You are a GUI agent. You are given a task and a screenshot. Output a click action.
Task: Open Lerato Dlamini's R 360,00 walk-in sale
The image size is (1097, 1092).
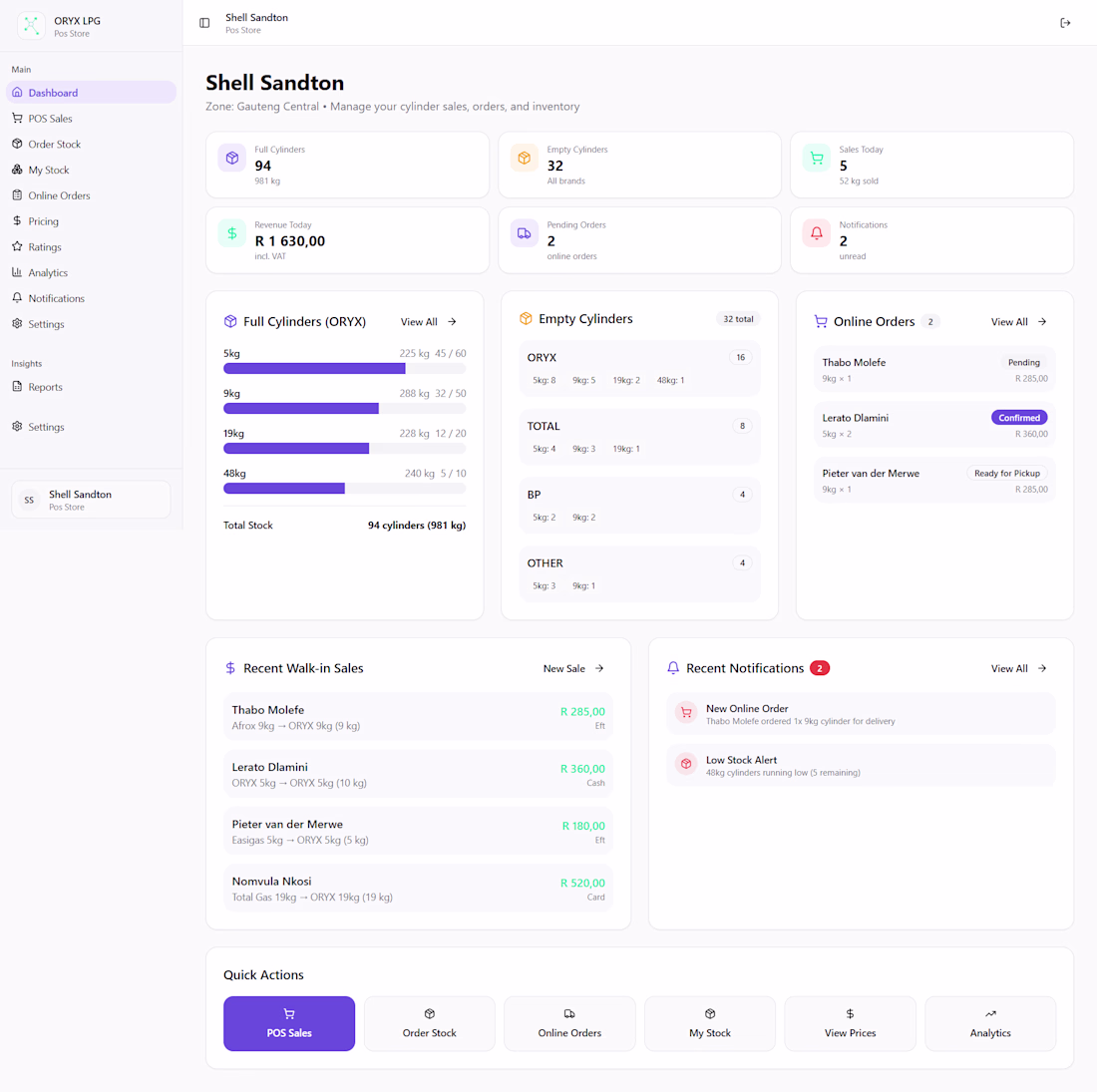click(x=419, y=775)
